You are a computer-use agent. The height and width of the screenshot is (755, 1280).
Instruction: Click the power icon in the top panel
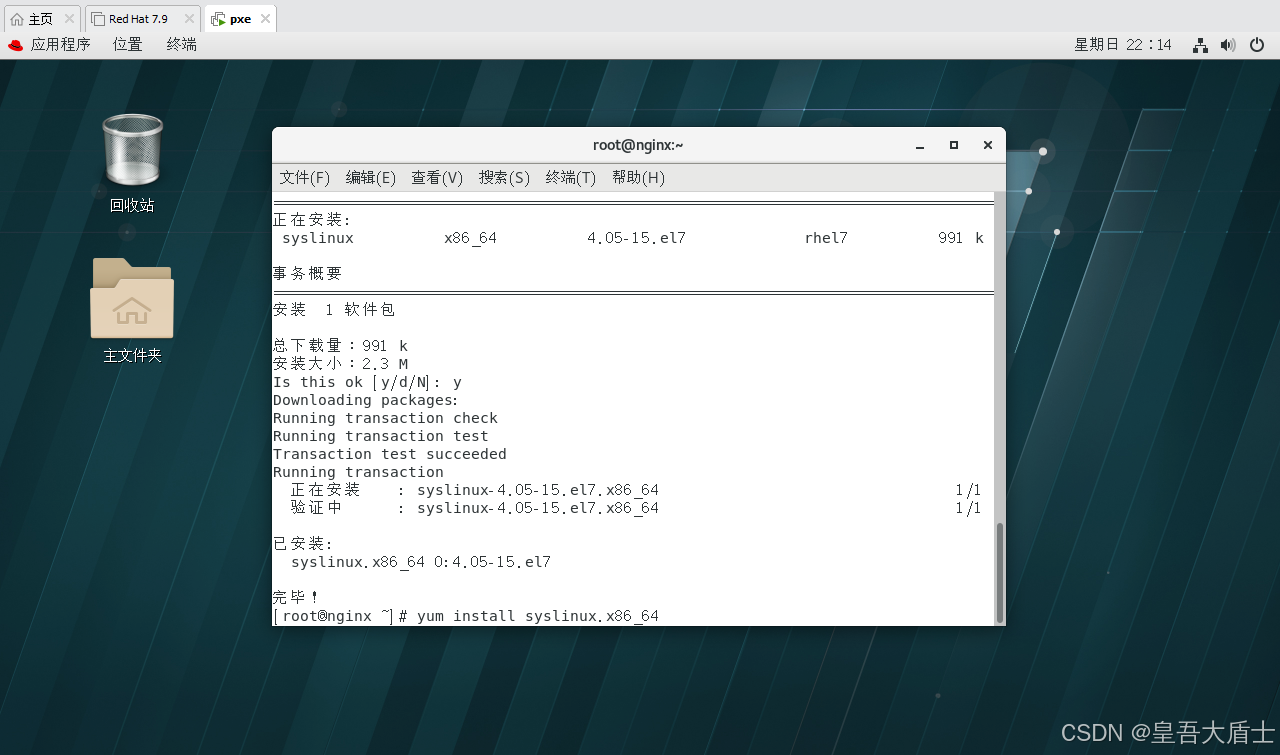1257,45
